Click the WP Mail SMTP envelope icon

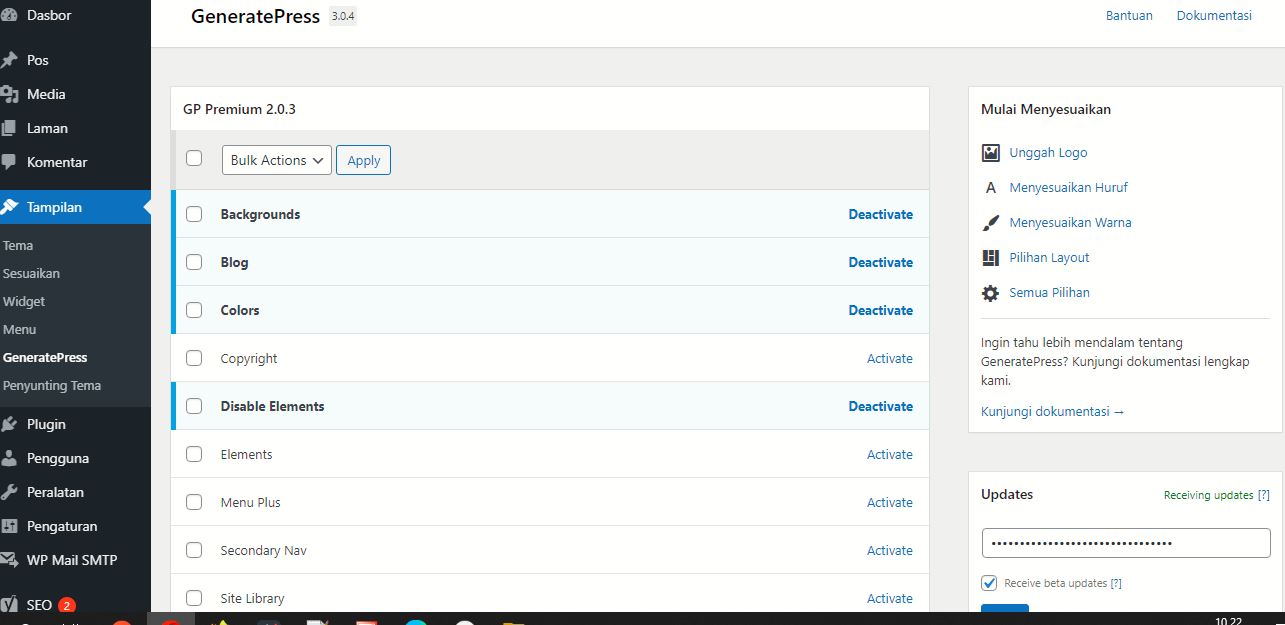click(x=9, y=560)
